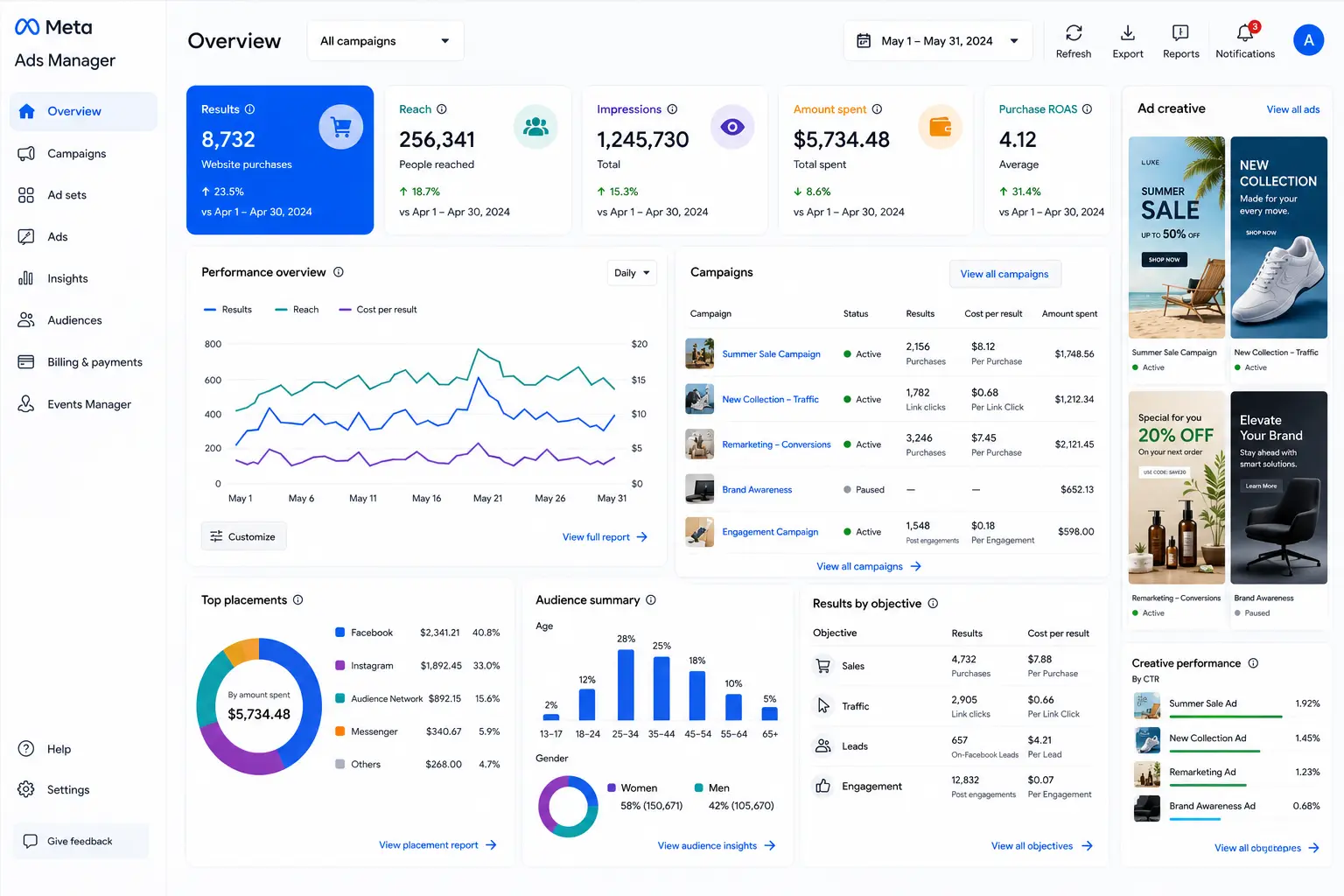This screenshot has width=1344, height=896.
Task: Toggle Cost per result legend item
Action: click(378, 310)
